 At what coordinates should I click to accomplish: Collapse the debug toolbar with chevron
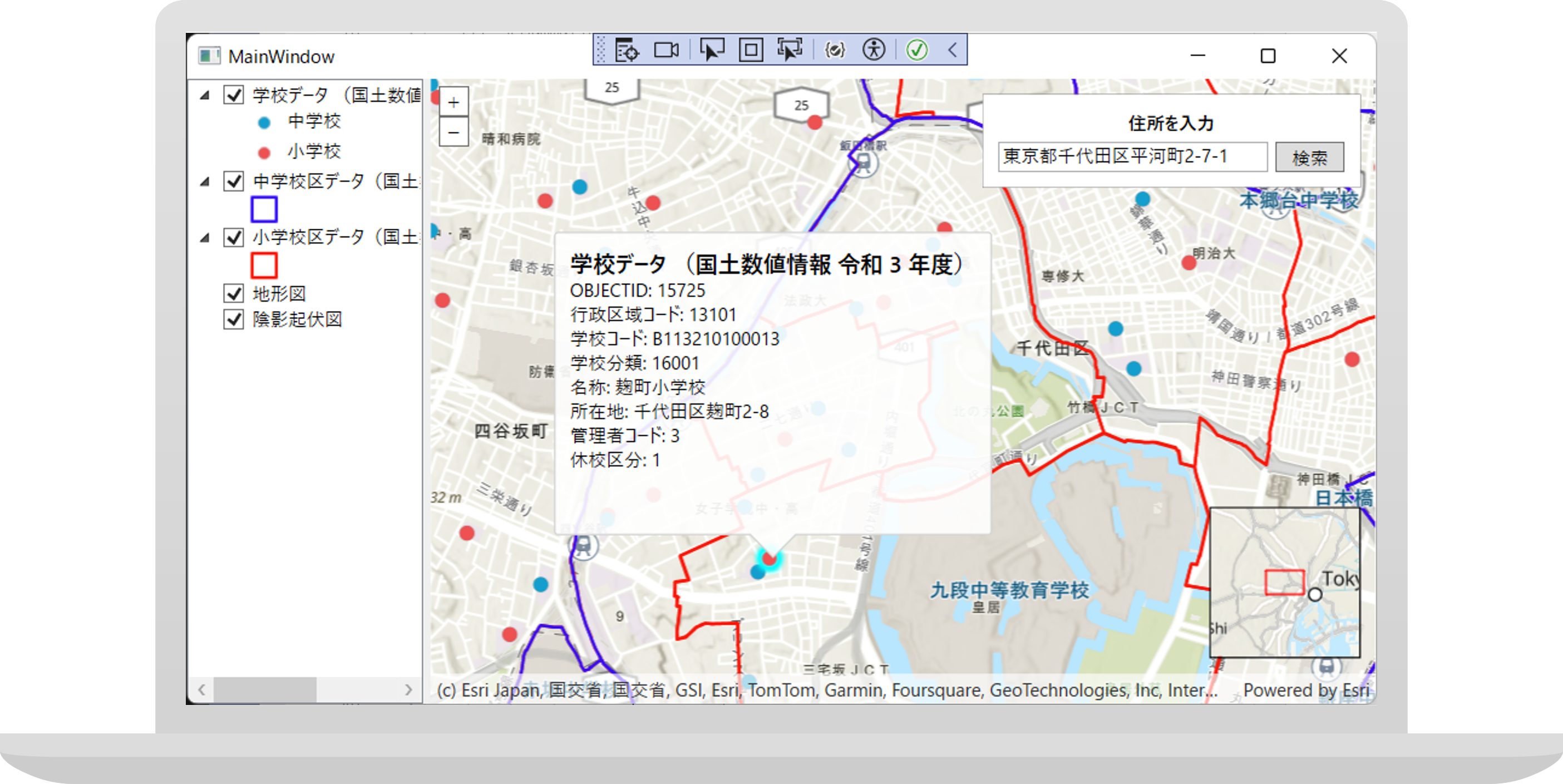[953, 51]
